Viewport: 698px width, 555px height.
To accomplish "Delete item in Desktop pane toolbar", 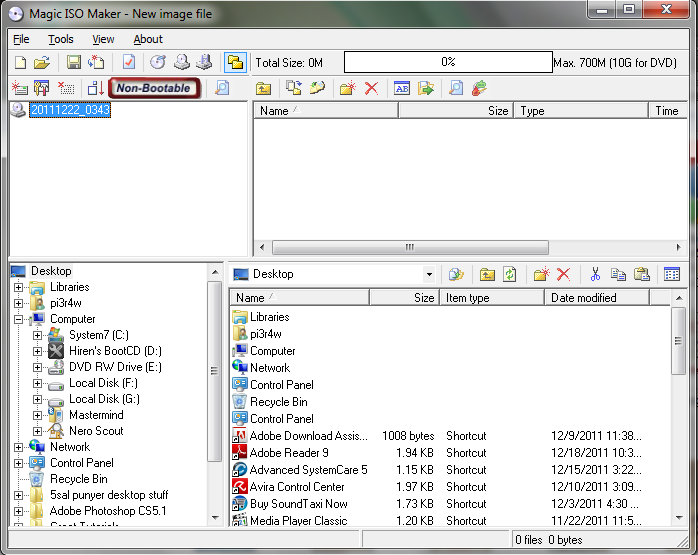I will click(x=564, y=274).
